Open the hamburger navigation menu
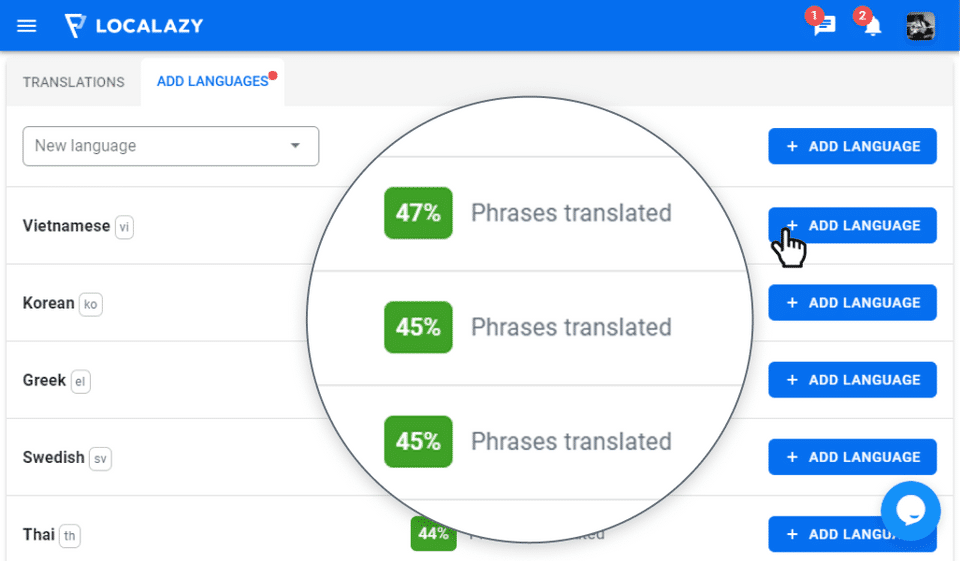Screen dimensions: 960x561 click(x=27, y=25)
